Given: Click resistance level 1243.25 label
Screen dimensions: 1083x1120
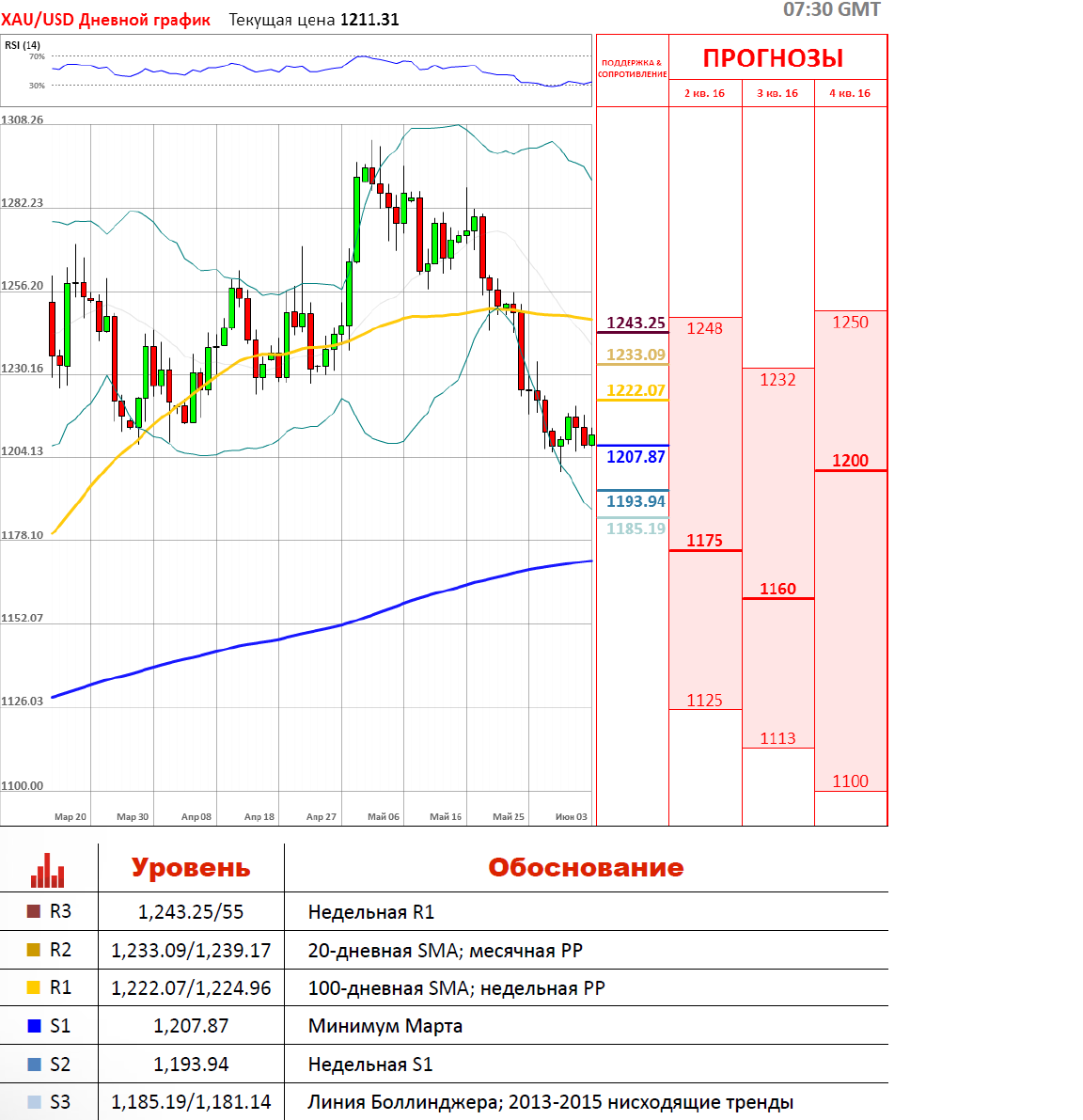Looking at the screenshot, I should point(636,323).
